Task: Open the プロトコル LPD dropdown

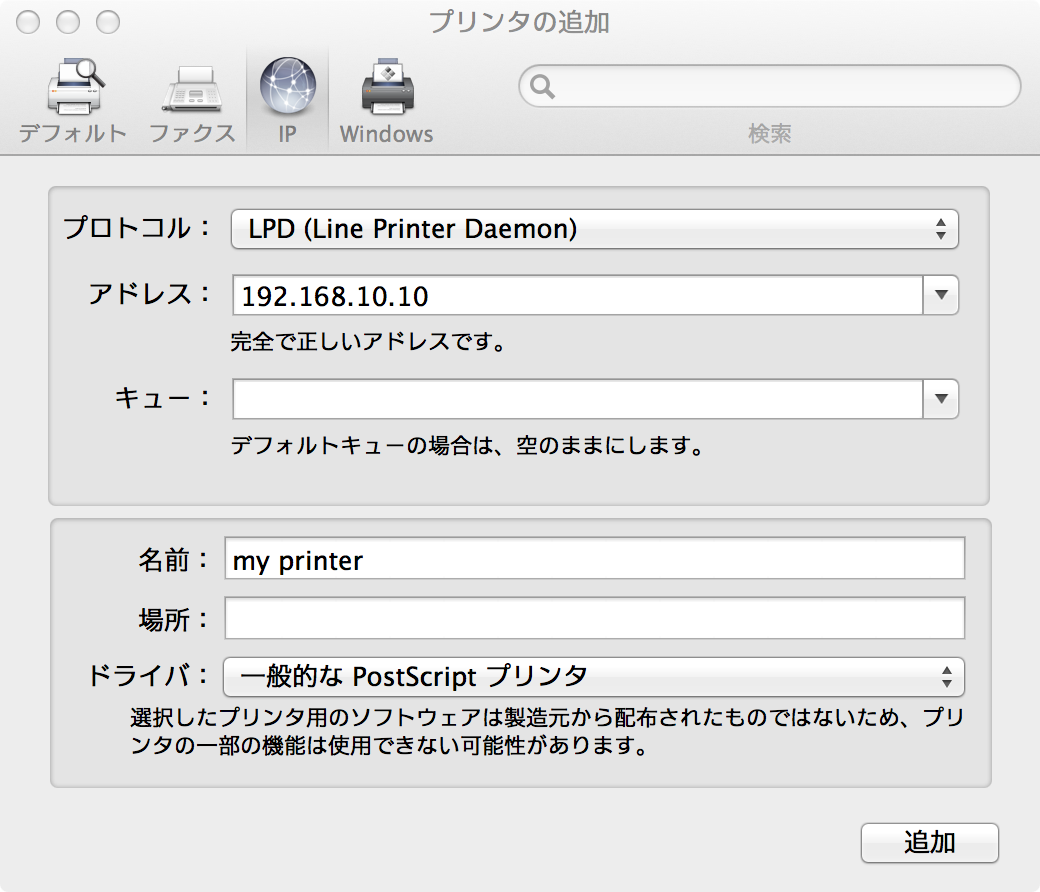Action: pos(595,229)
